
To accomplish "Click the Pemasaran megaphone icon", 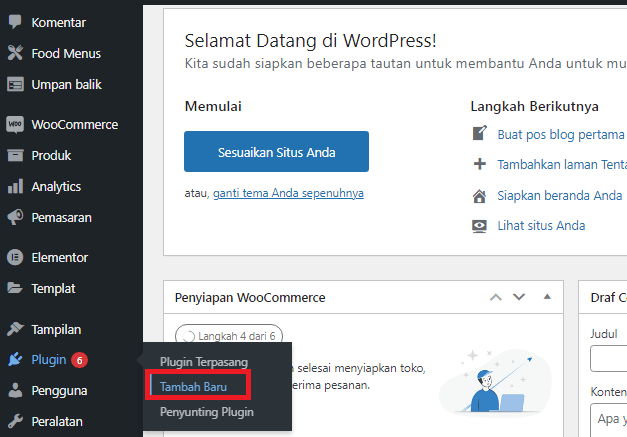I will click(15, 217).
